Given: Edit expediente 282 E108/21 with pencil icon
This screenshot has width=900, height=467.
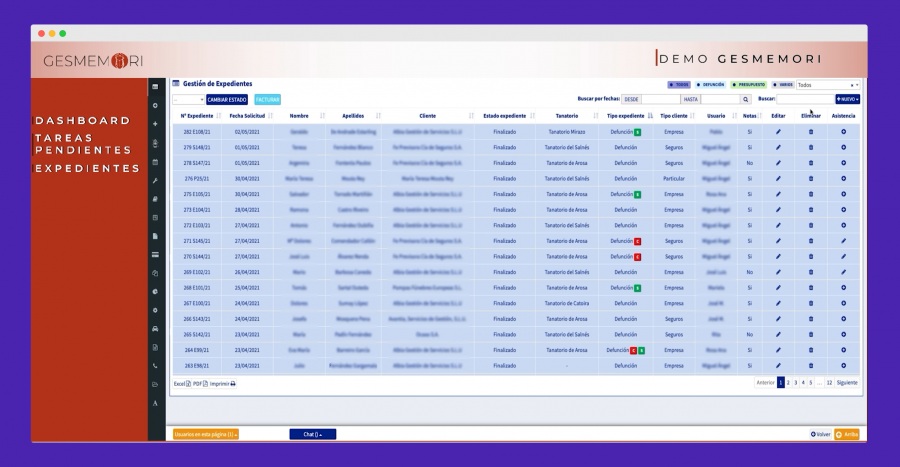Looking at the screenshot, I should click(778, 132).
